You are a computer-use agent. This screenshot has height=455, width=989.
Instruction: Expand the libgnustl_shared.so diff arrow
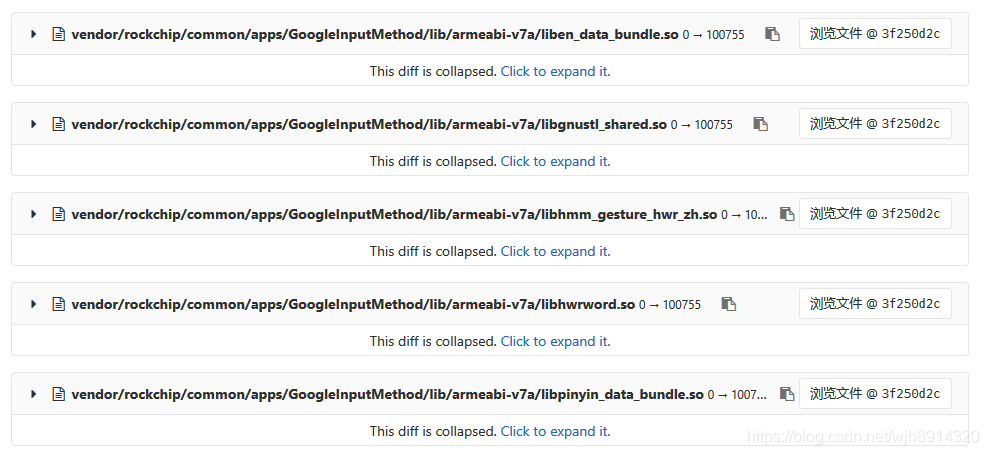pyautogui.click(x=33, y=124)
